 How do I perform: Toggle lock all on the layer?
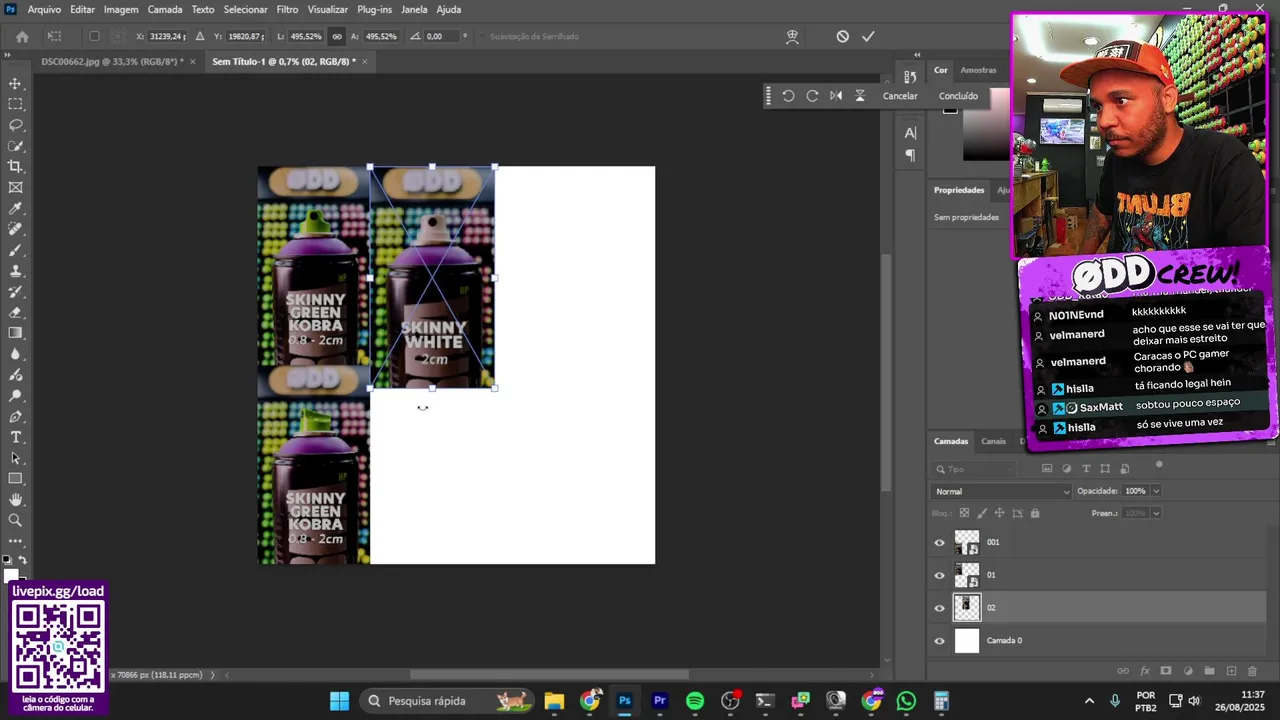point(1035,513)
